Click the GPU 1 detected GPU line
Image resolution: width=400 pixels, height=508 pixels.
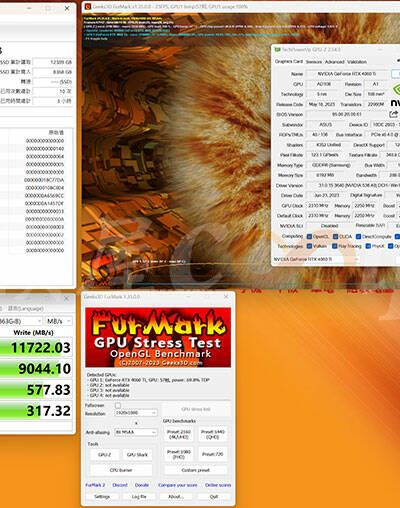(x=148, y=380)
